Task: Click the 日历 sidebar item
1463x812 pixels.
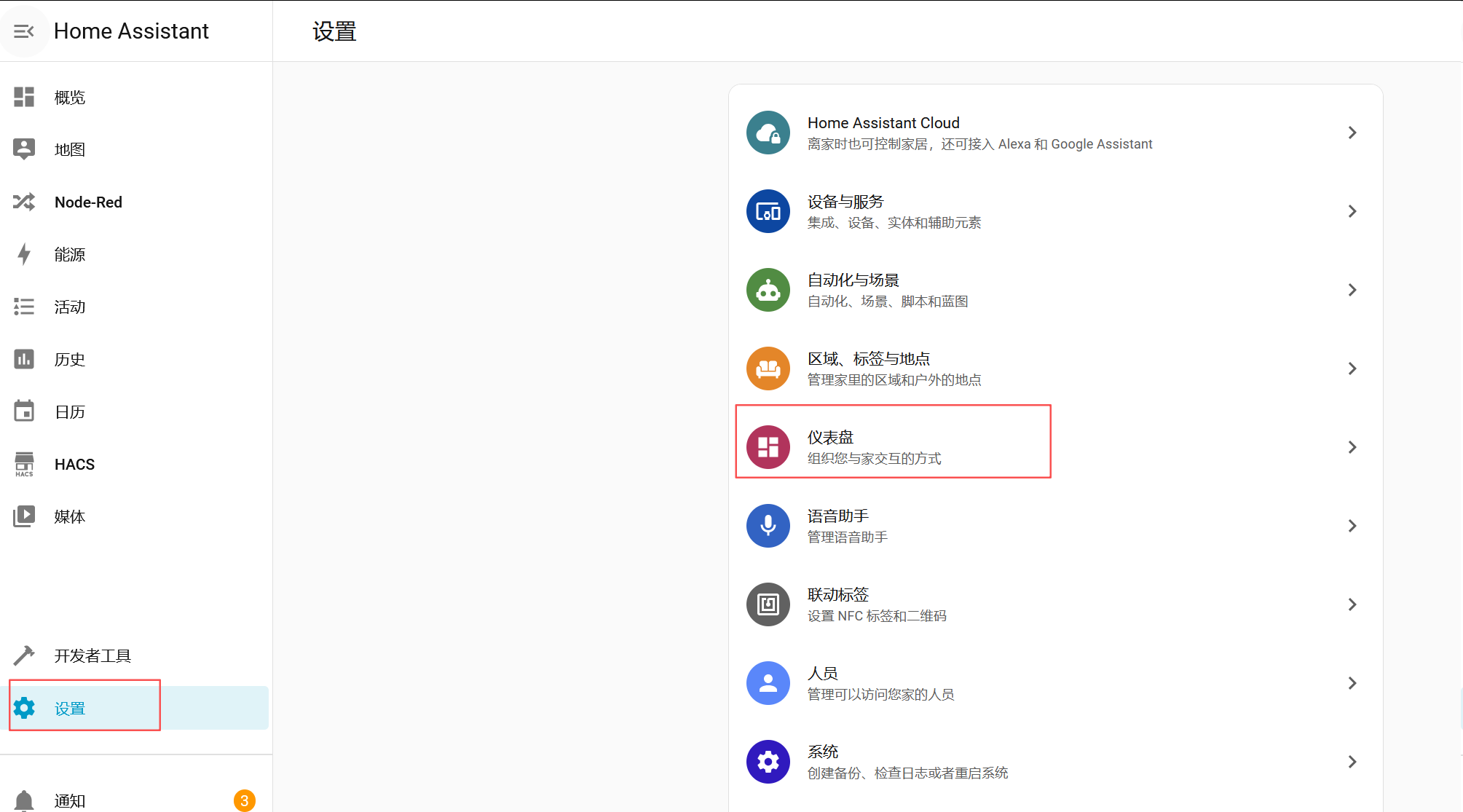Action: 24,411
